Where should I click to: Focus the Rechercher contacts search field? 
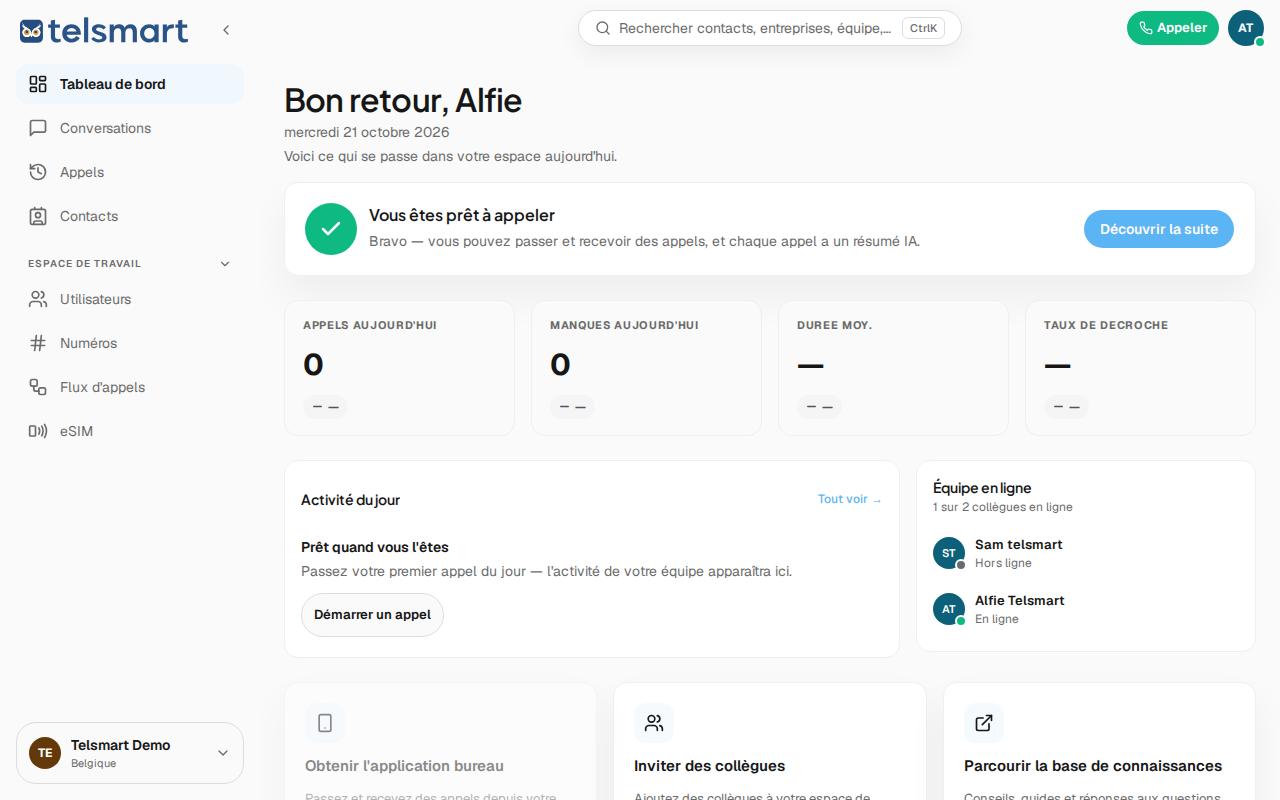click(x=770, y=28)
